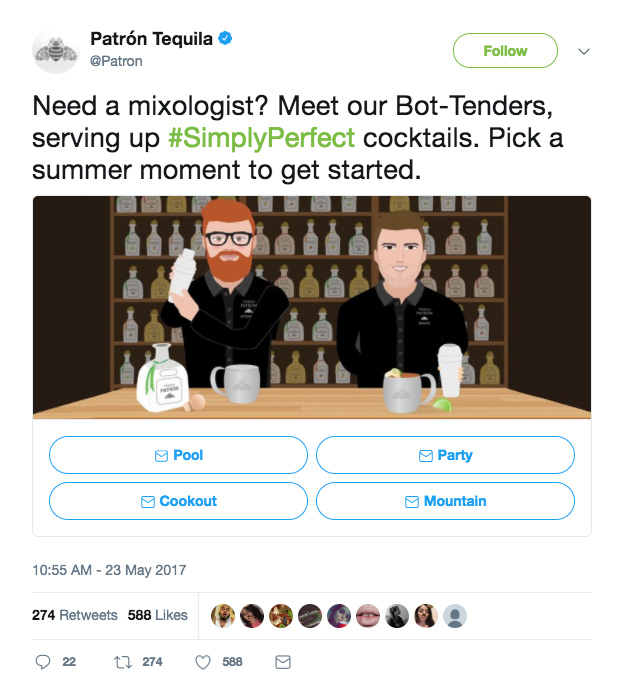The width and height of the screenshot is (627, 675).
Task: Click the direct message envelope icon
Action: (283, 662)
